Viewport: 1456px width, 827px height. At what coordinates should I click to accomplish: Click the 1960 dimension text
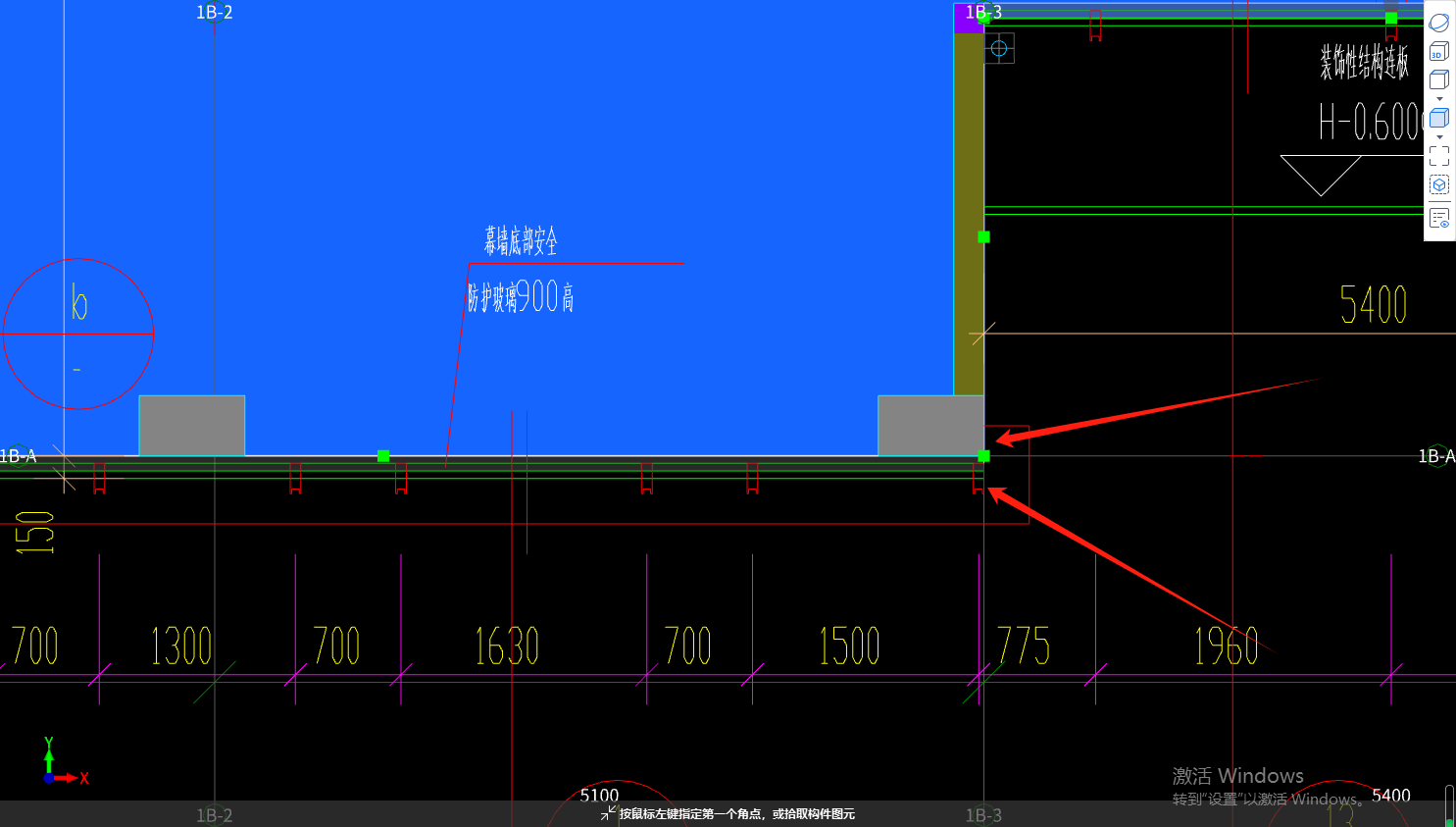click(1226, 646)
